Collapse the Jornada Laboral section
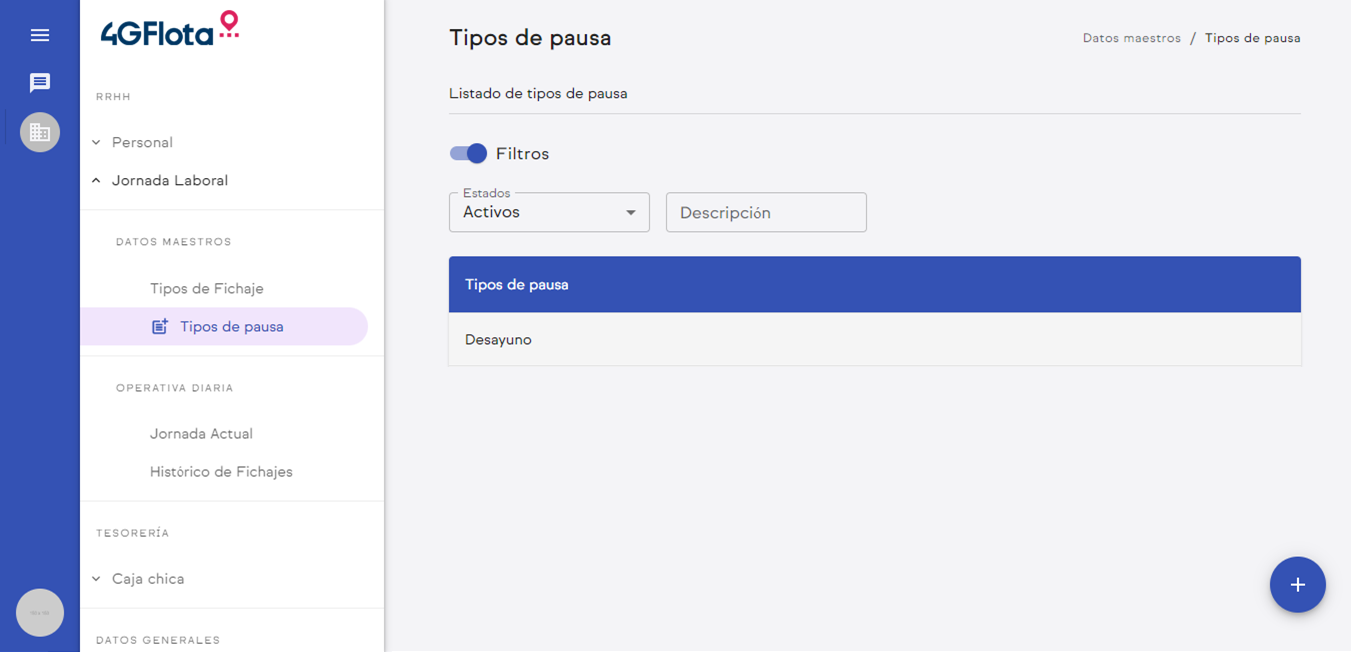This screenshot has height=652, width=1351. point(170,181)
